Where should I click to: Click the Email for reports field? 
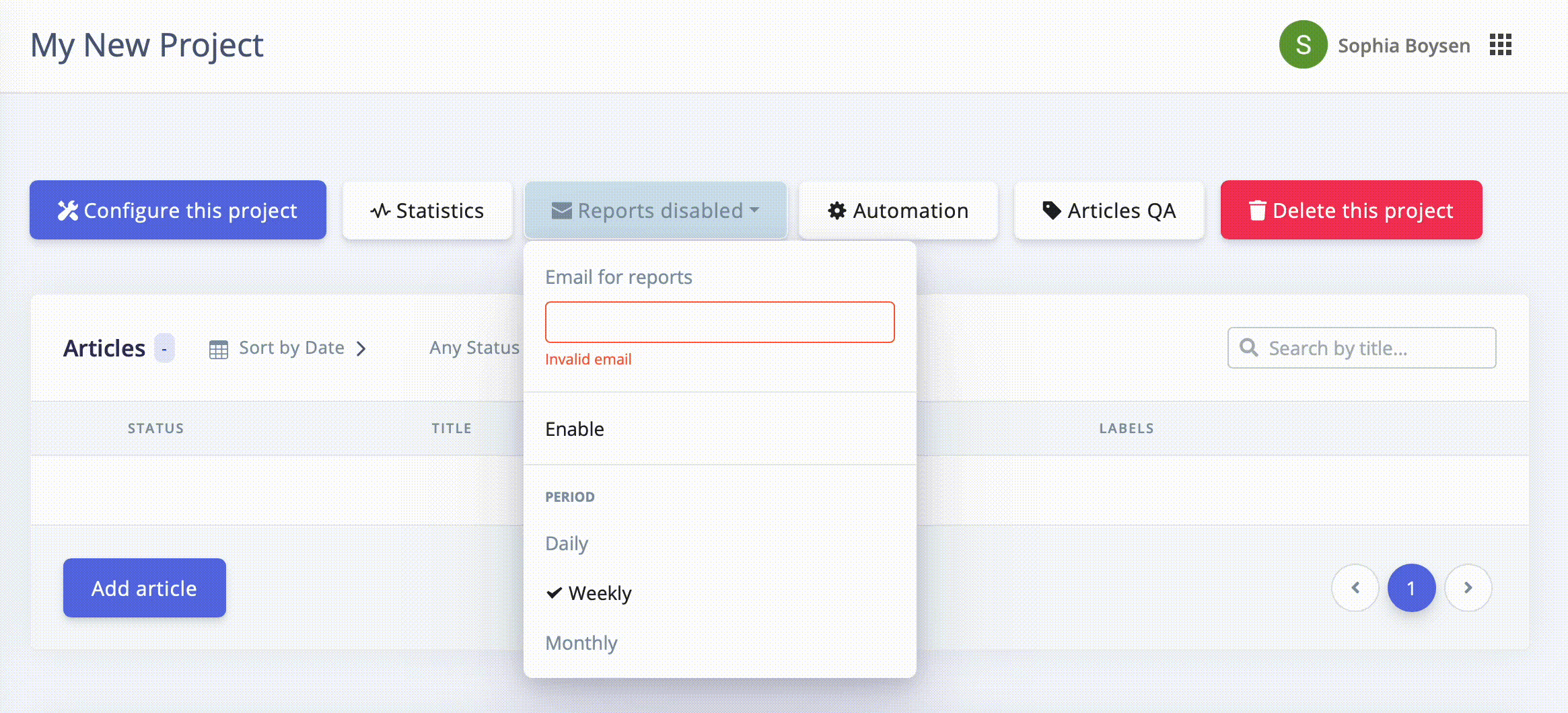coord(719,322)
